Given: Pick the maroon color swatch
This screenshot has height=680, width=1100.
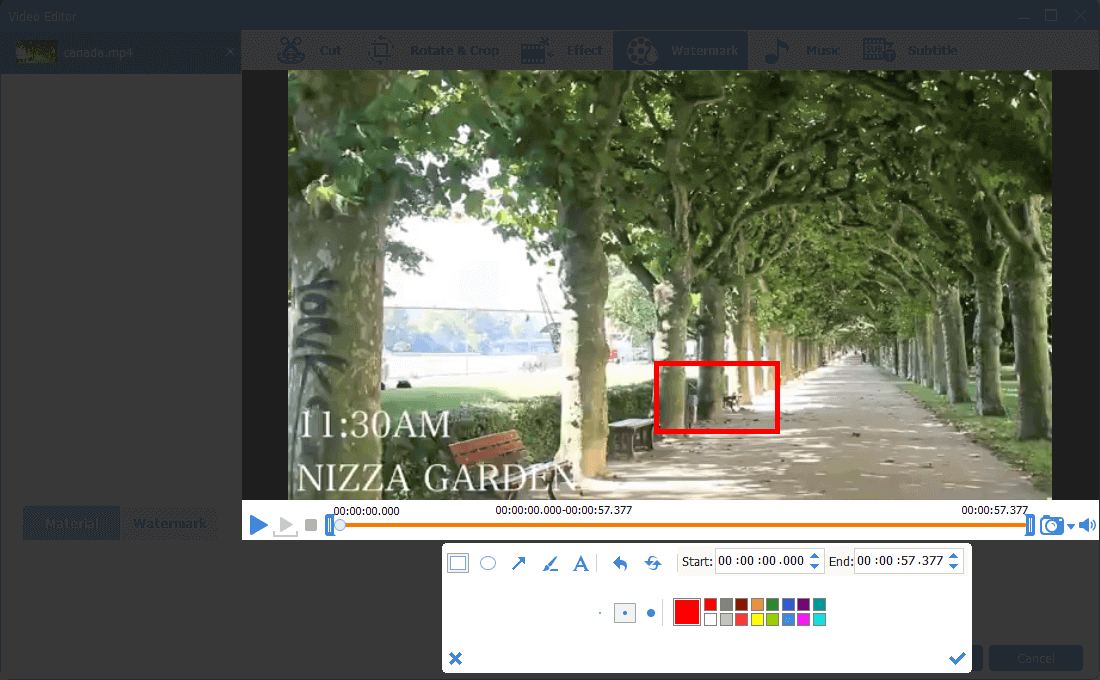Looking at the screenshot, I should point(742,604).
